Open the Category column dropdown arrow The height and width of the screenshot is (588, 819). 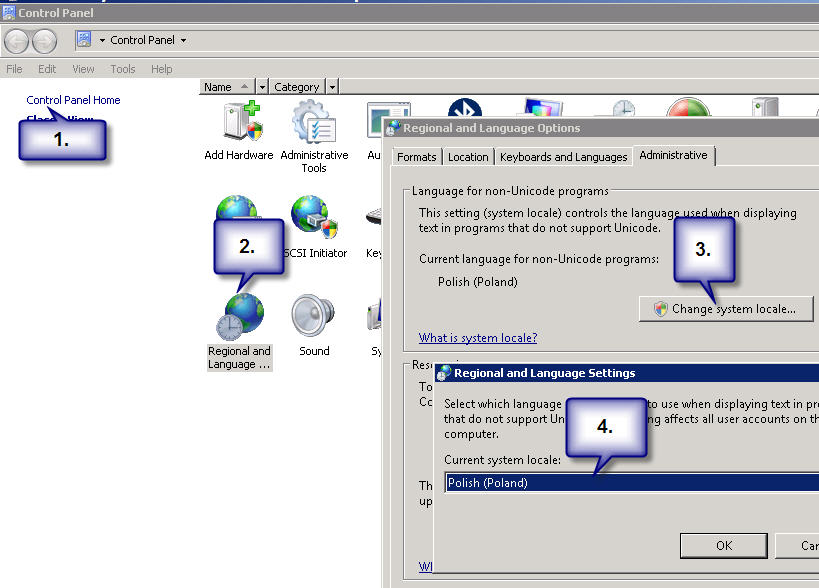tap(332, 87)
